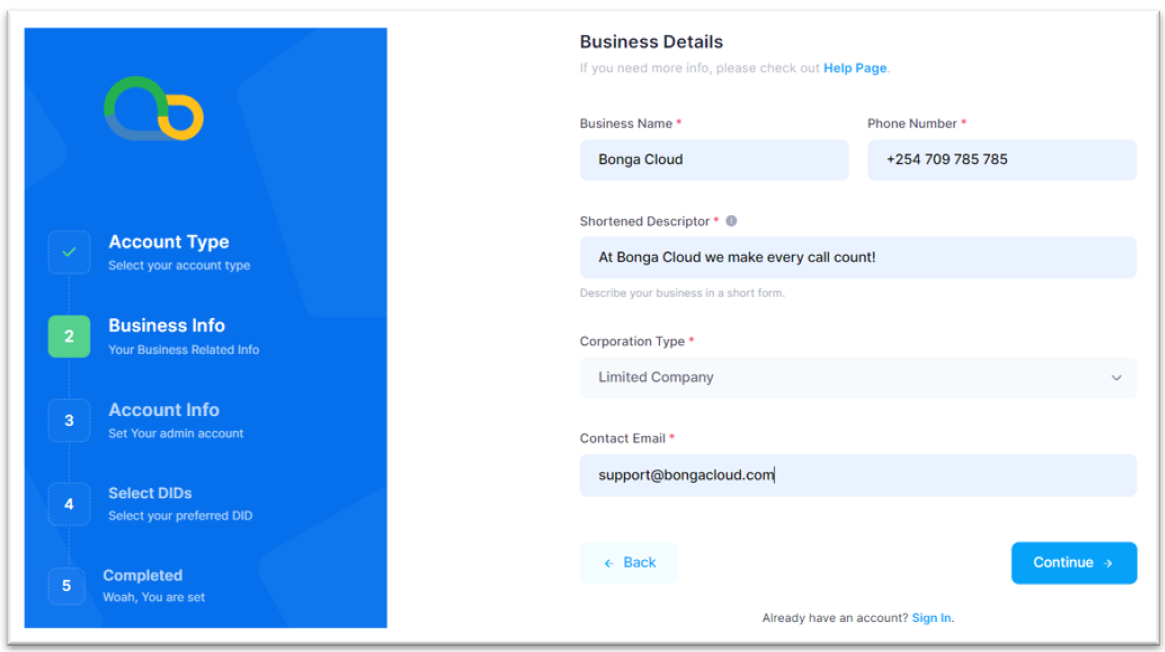The image size is (1165, 652).
Task: Click the Phone Number field label
Action: pos(912,124)
